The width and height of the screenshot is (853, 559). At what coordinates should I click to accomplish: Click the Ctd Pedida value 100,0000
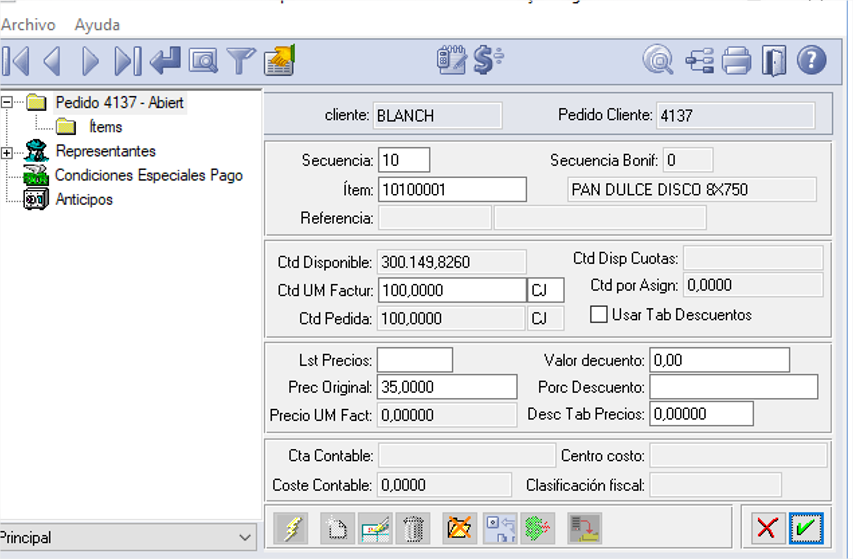tap(452, 318)
